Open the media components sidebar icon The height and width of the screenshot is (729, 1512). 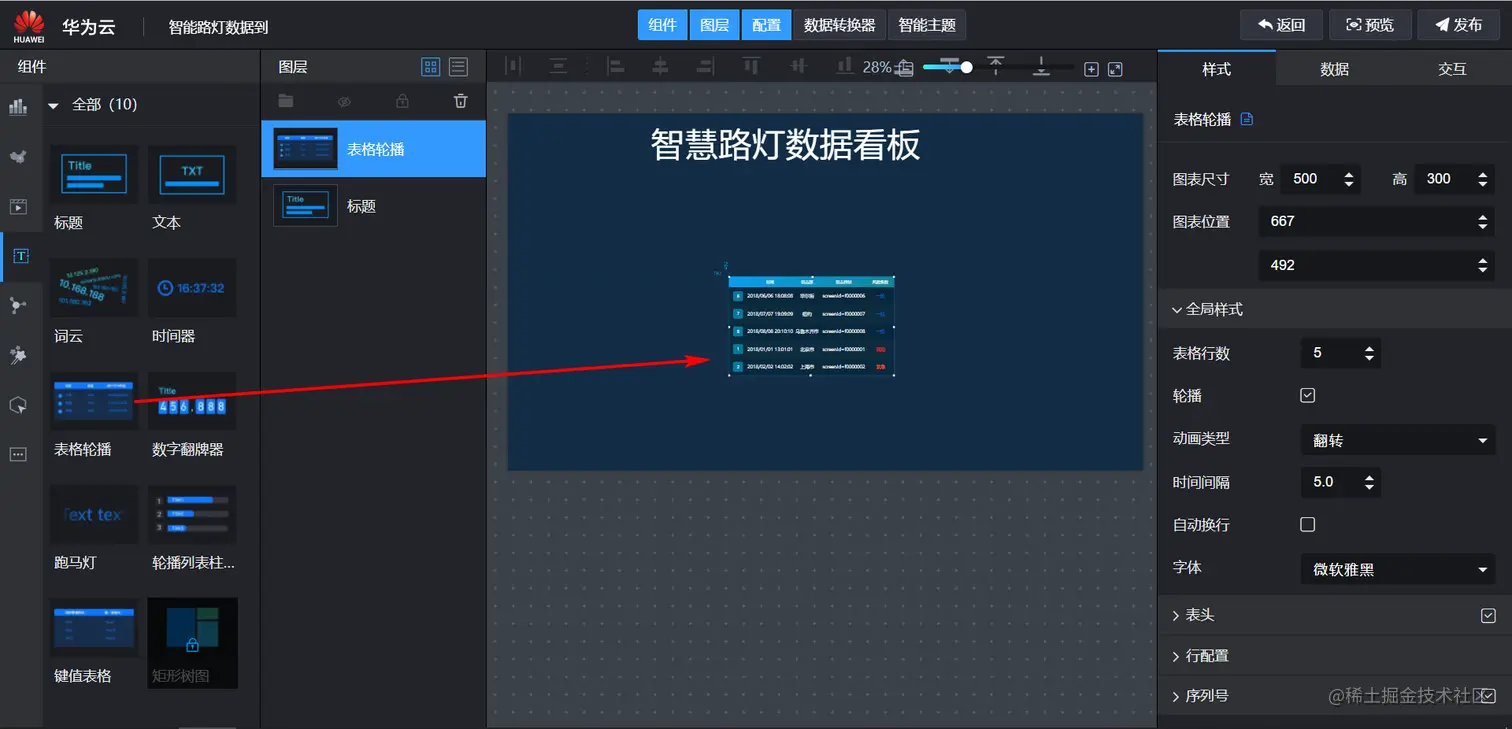(x=18, y=207)
